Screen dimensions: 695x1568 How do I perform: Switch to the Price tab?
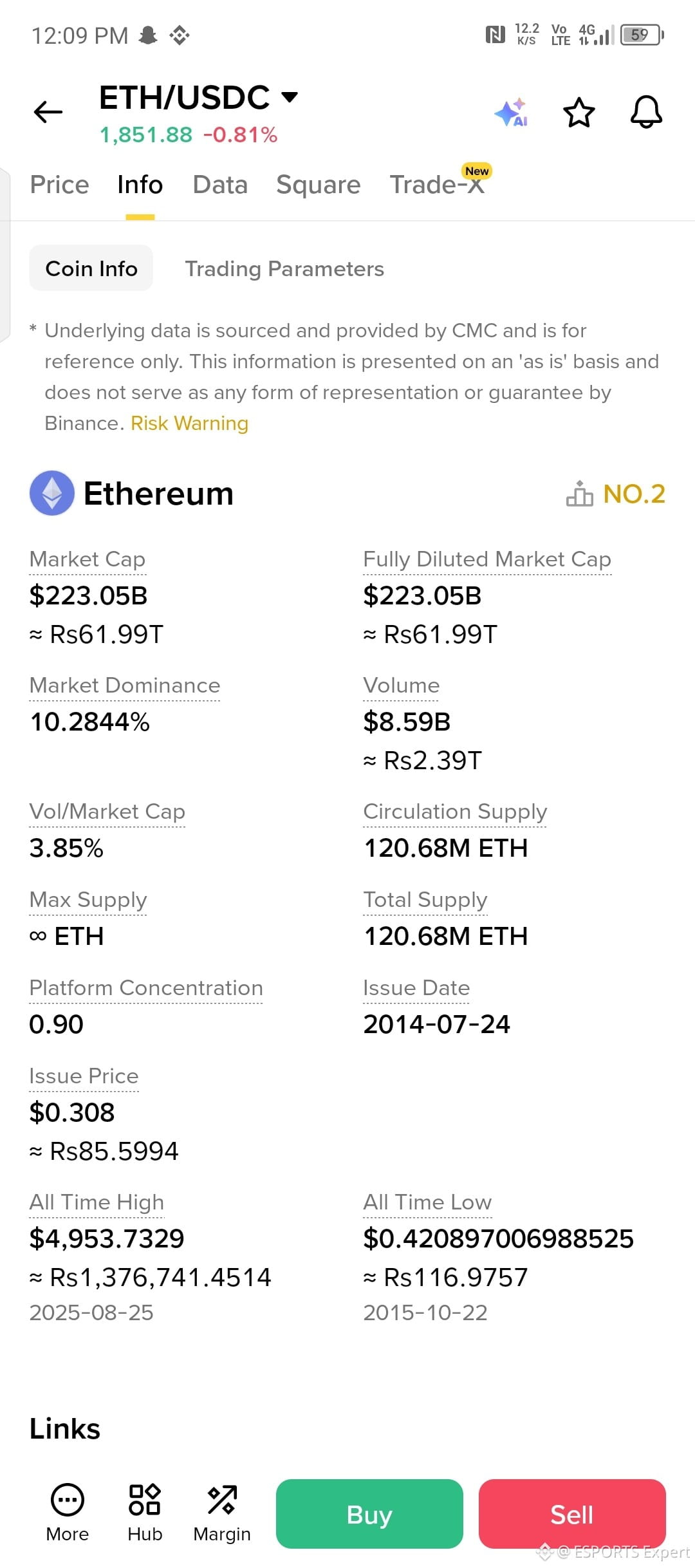click(x=60, y=185)
